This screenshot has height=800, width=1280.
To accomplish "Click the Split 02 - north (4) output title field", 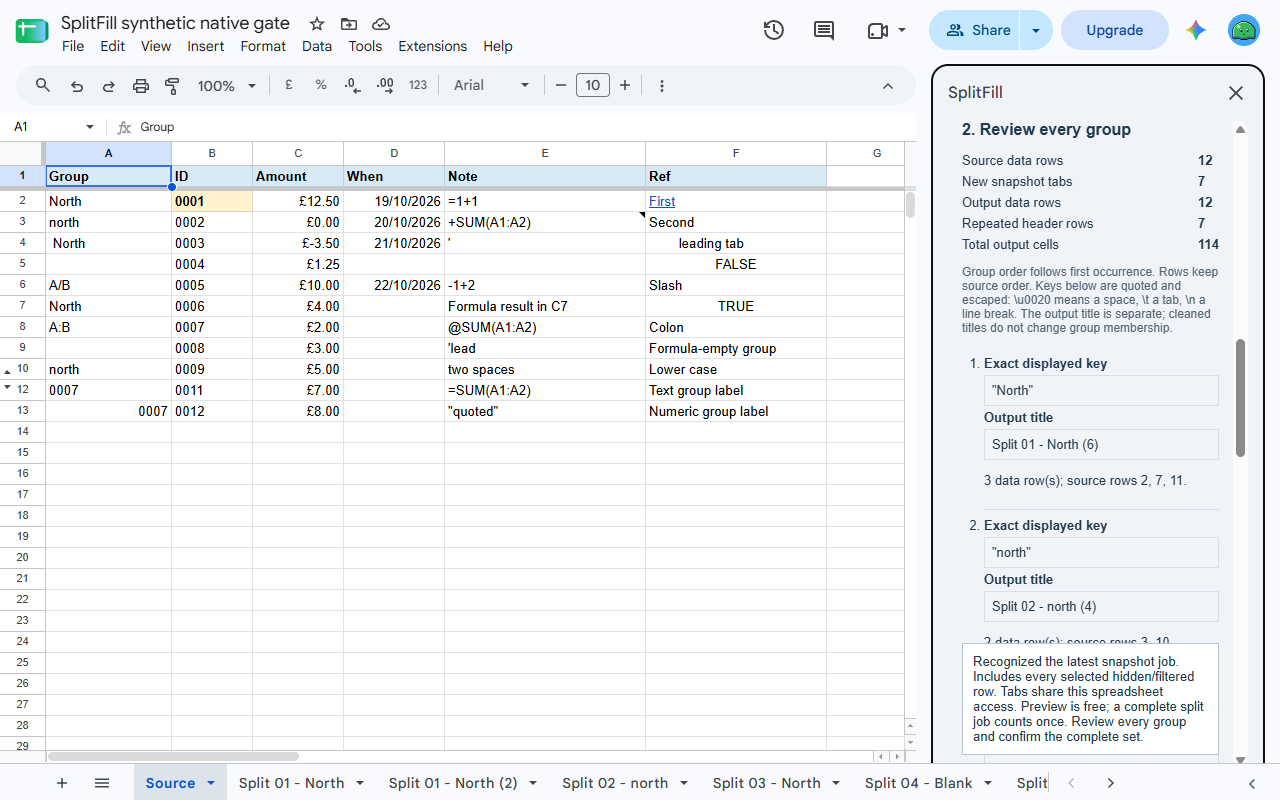I will (1101, 606).
